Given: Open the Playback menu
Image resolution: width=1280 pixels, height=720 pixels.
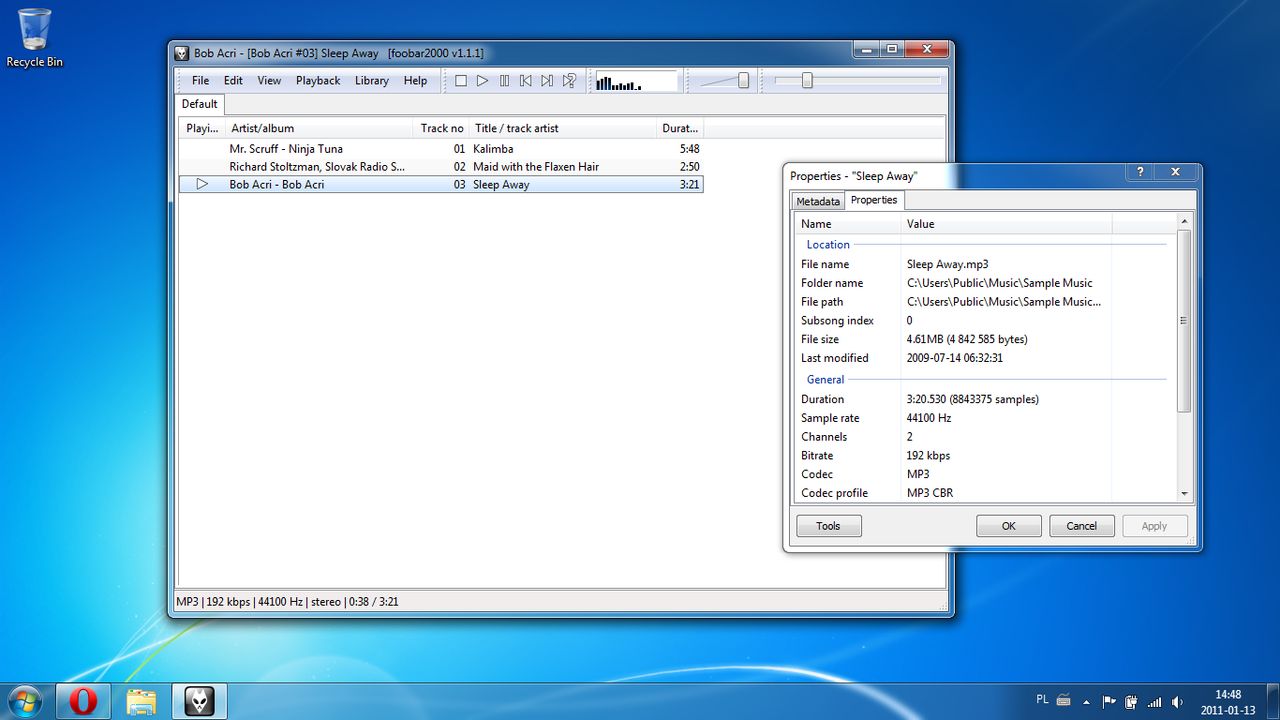Looking at the screenshot, I should 318,81.
